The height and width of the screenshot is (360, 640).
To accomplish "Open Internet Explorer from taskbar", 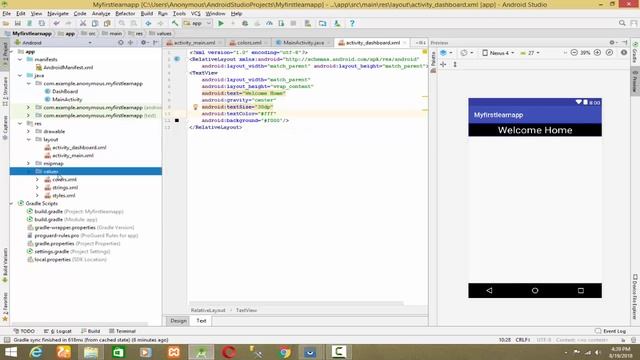I will coord(36,352).
